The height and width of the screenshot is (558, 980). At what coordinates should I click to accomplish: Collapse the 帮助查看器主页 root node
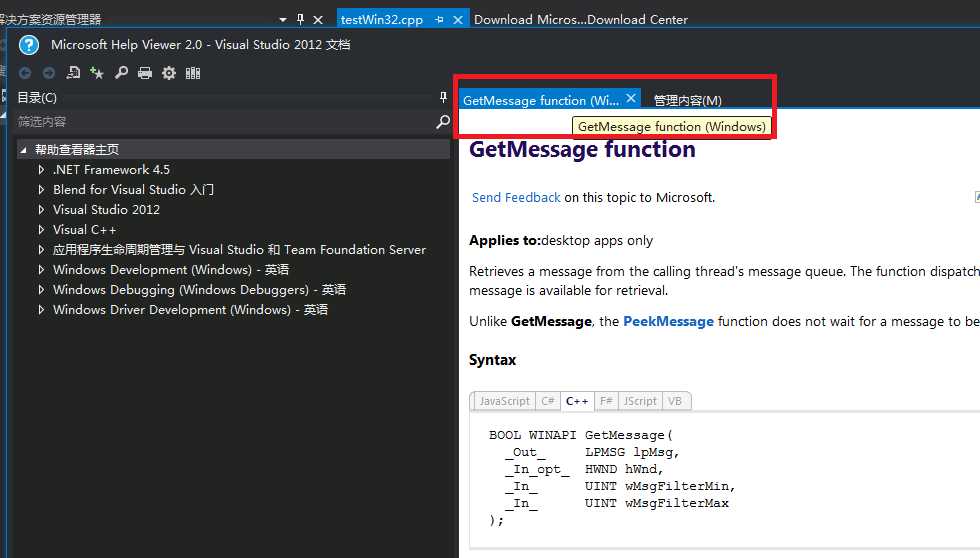click(x=23, y=150)
